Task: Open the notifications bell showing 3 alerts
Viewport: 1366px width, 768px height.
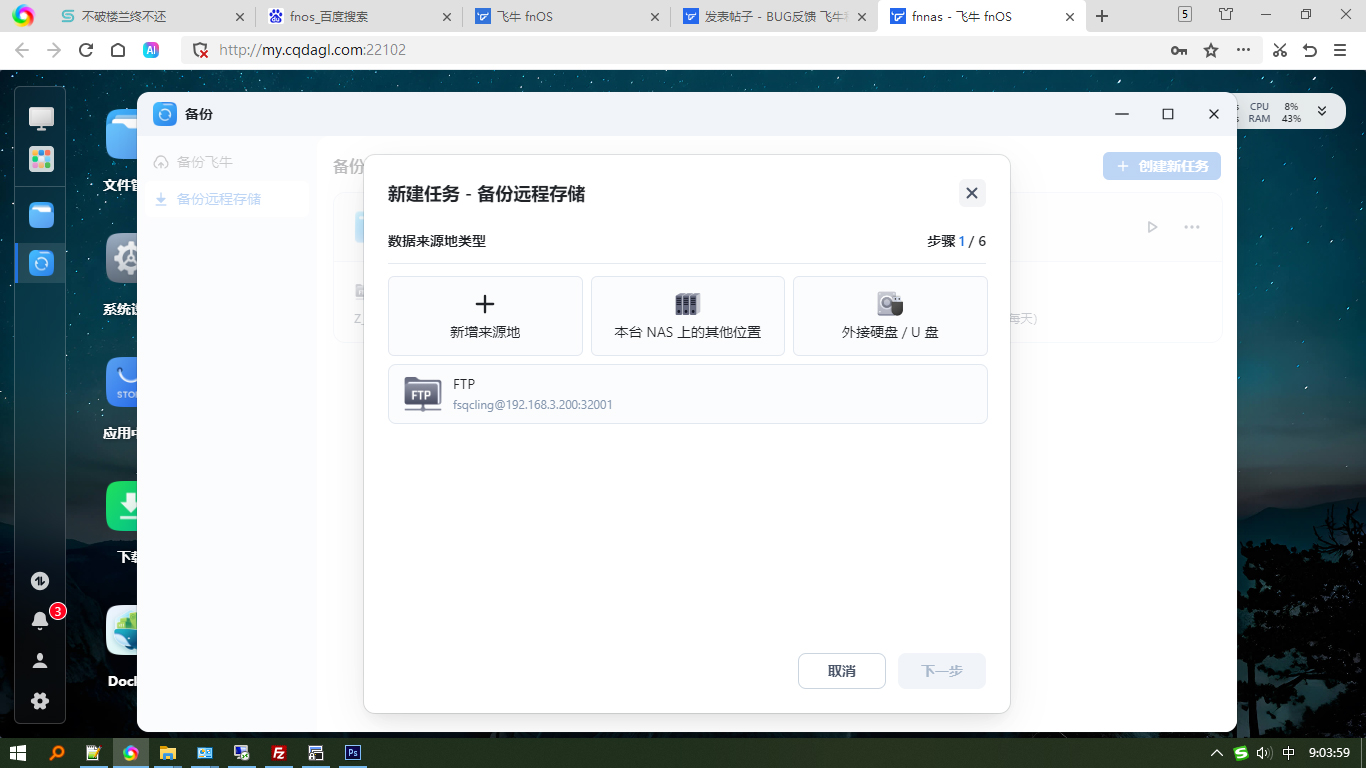Action: (x=40, y=620)
